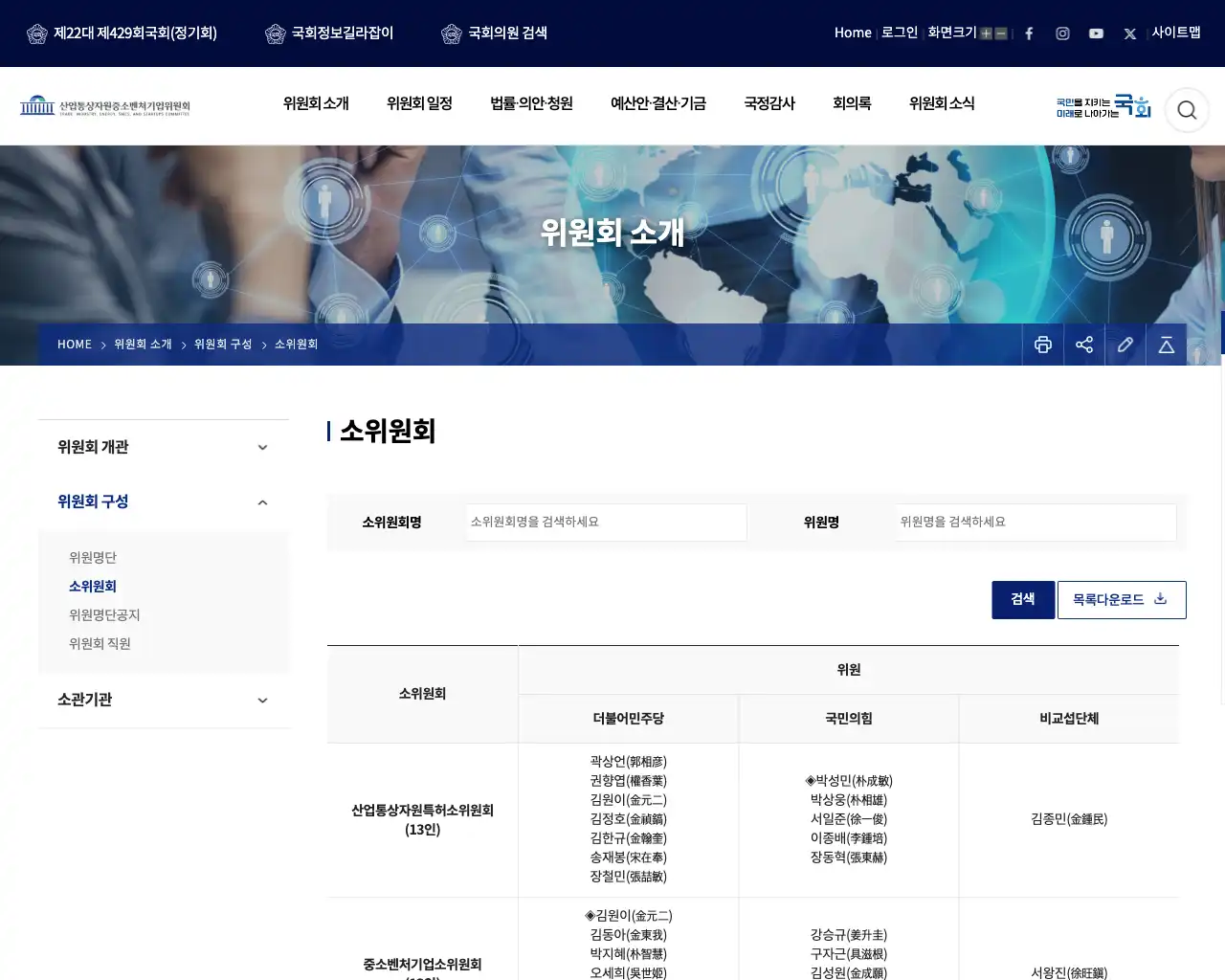Open the committee's YouTube channel
Image resolution: width=1225 pixels, height=980 pixels.
click(x=1096, y=33)
